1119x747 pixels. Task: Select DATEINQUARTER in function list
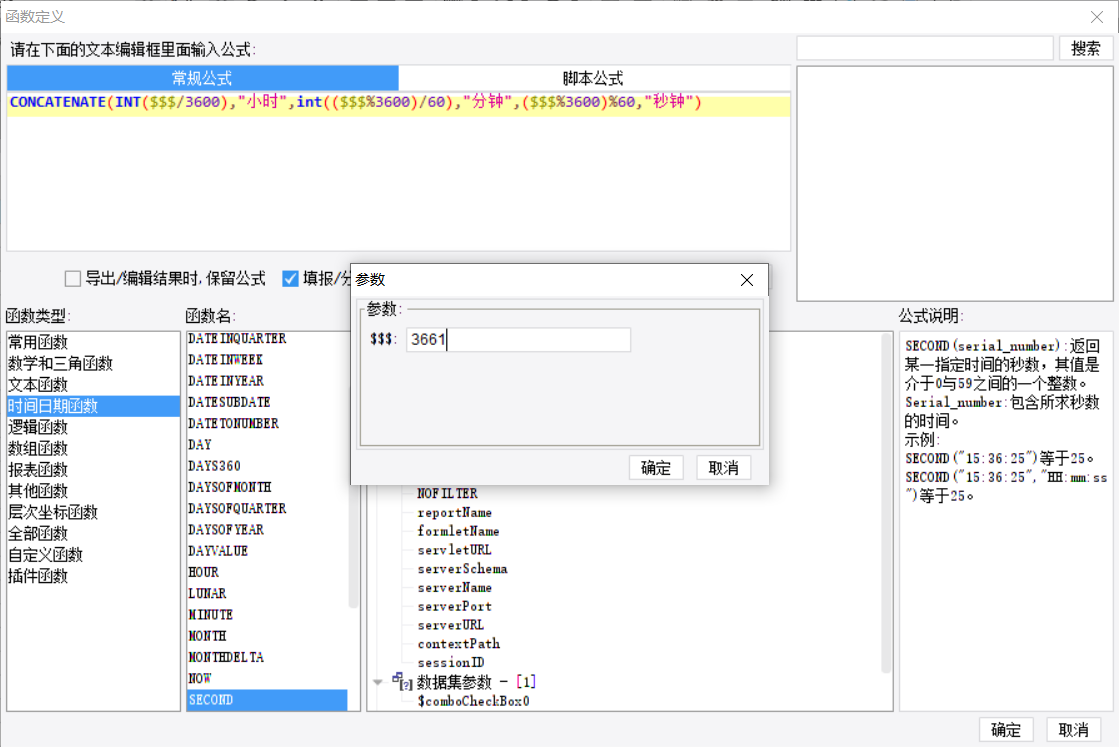coord(267,339)
